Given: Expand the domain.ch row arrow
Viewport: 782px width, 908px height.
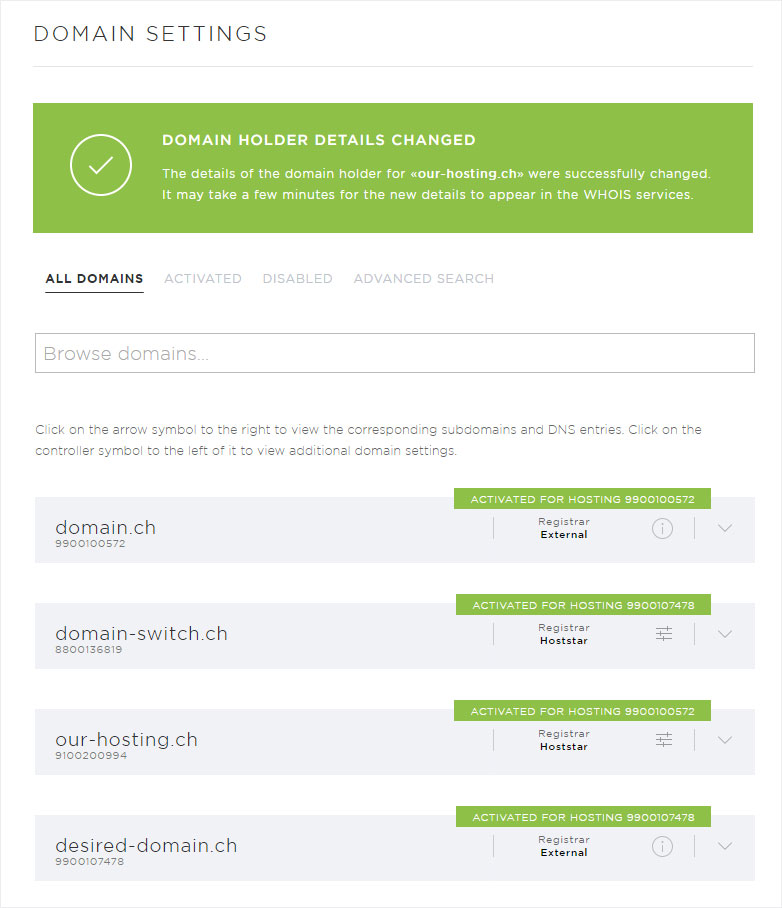Looking at the screenshot, I should [726, 528].
